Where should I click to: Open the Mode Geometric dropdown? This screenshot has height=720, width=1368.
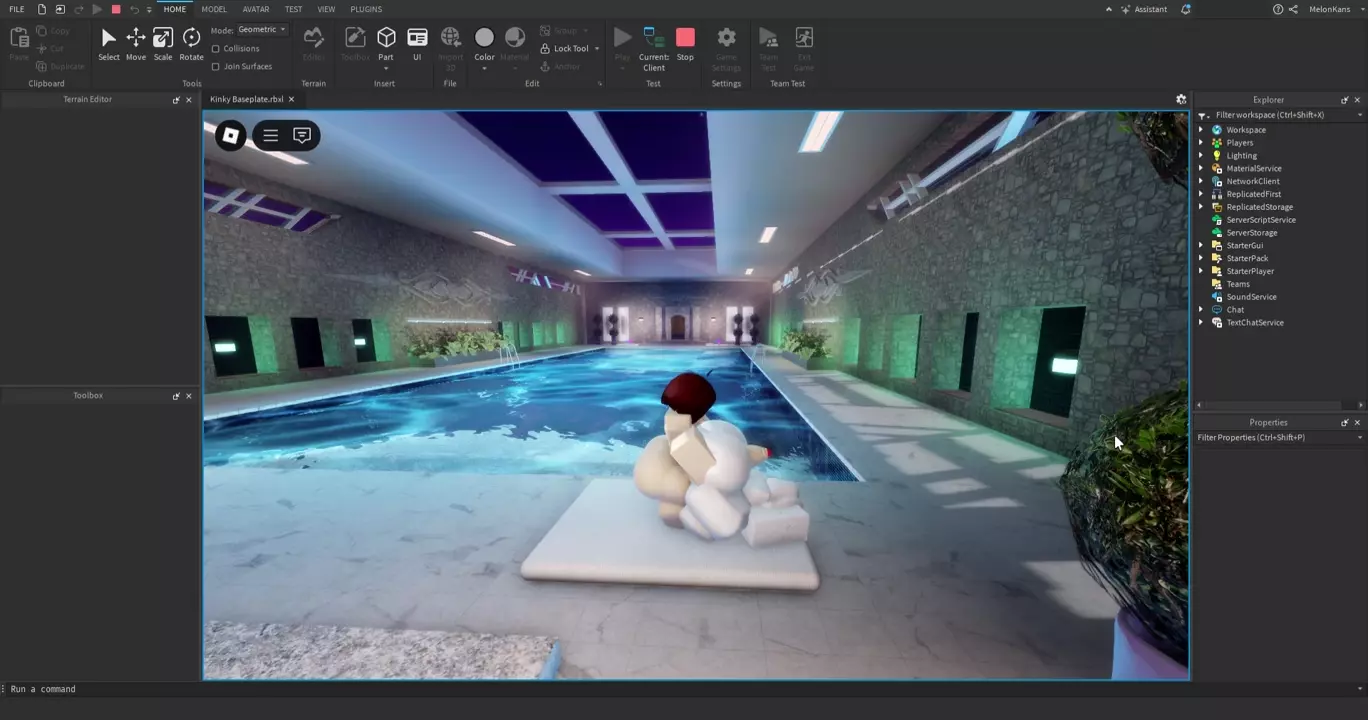tap(262, 30)
